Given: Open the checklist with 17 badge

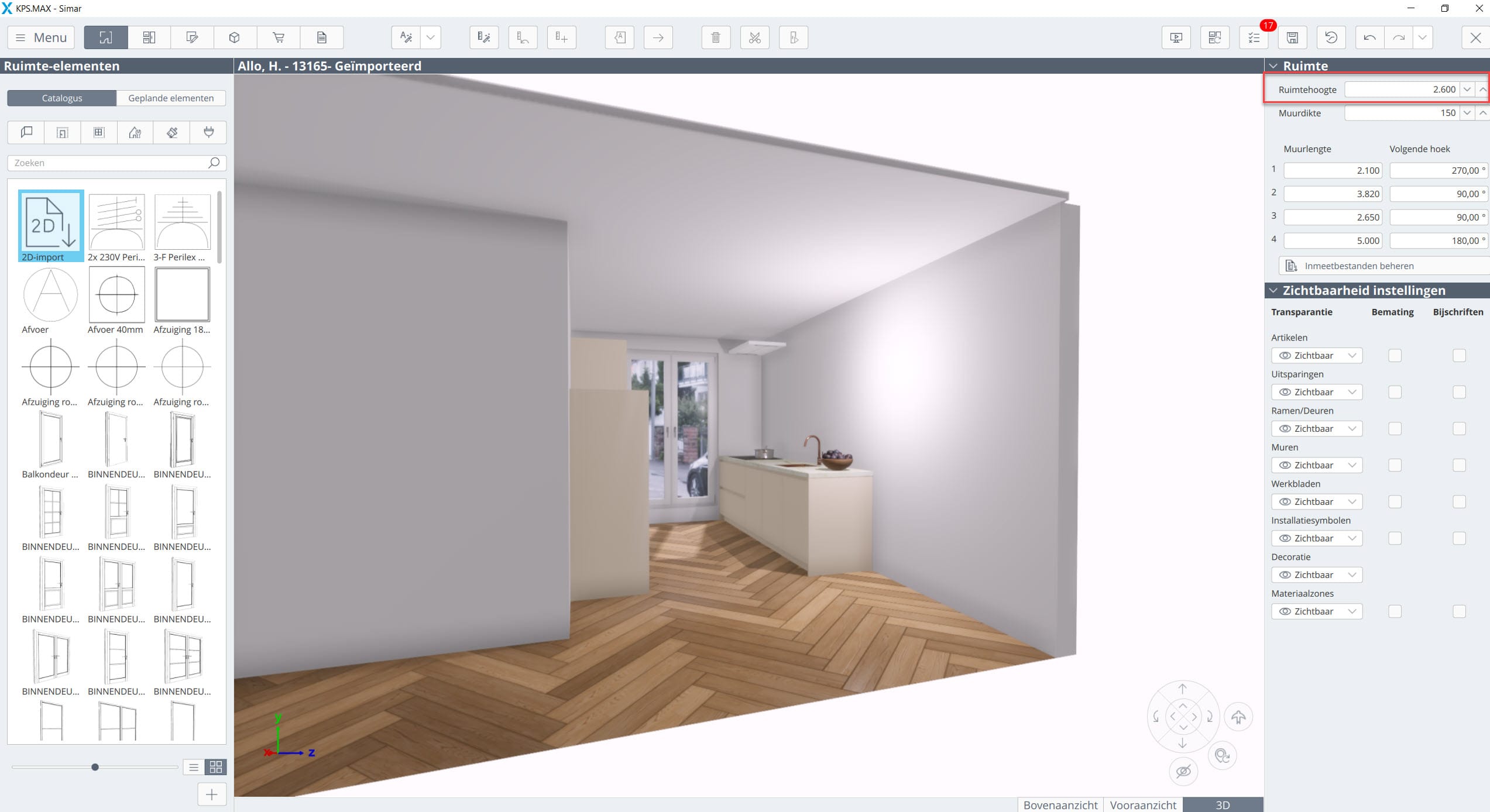Looking at the screenshot, I should 1254,37.
